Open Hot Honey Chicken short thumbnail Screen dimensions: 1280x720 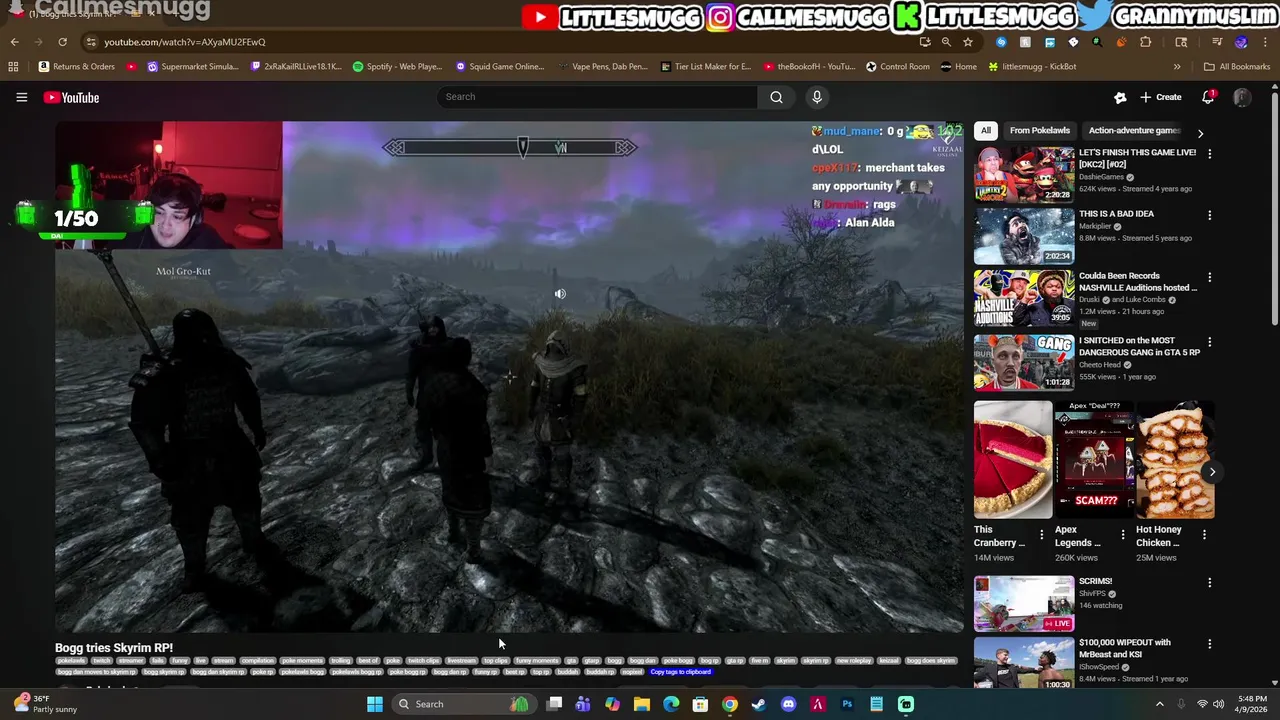pyautogui.click(x=1175, y=460)
